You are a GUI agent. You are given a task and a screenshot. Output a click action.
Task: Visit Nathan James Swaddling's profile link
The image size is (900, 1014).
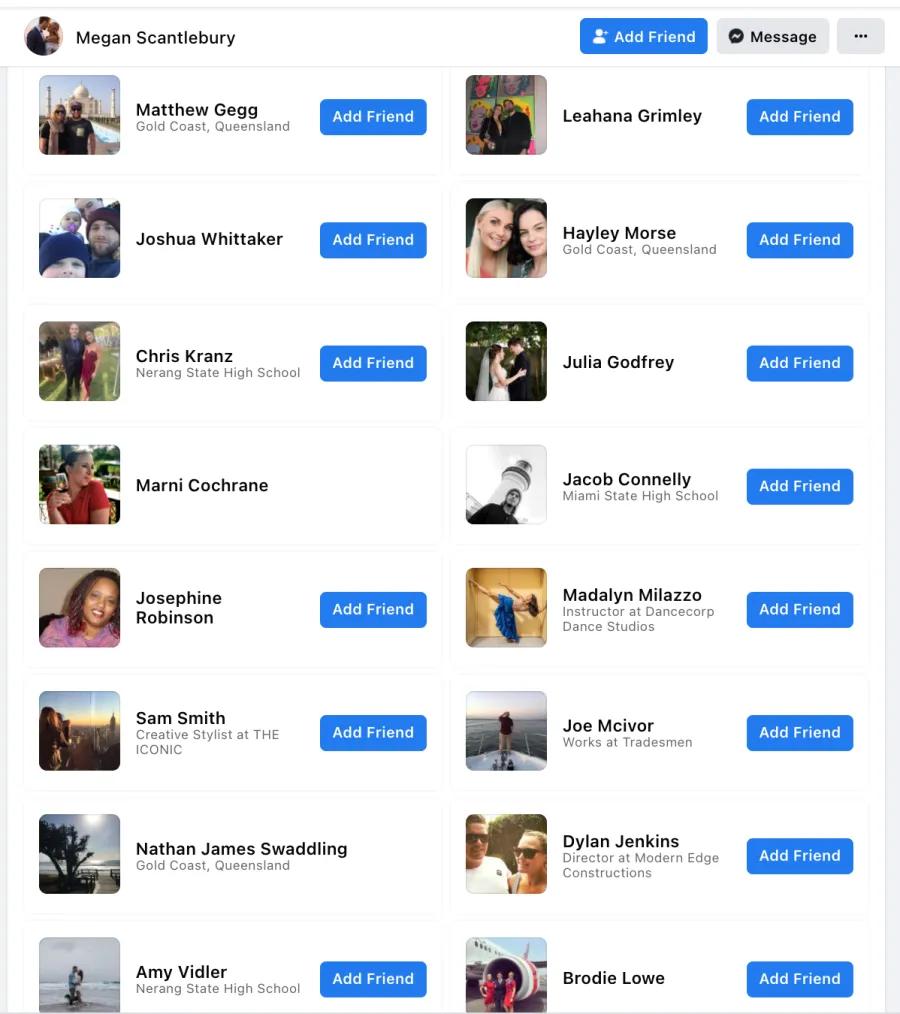[241, 848]
